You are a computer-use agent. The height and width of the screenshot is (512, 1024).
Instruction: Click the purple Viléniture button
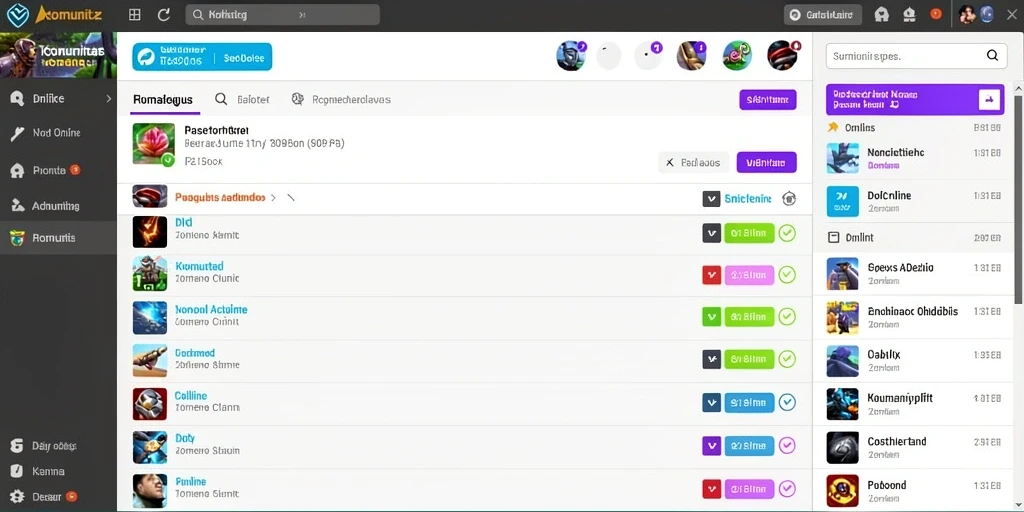tap(767, 163)
